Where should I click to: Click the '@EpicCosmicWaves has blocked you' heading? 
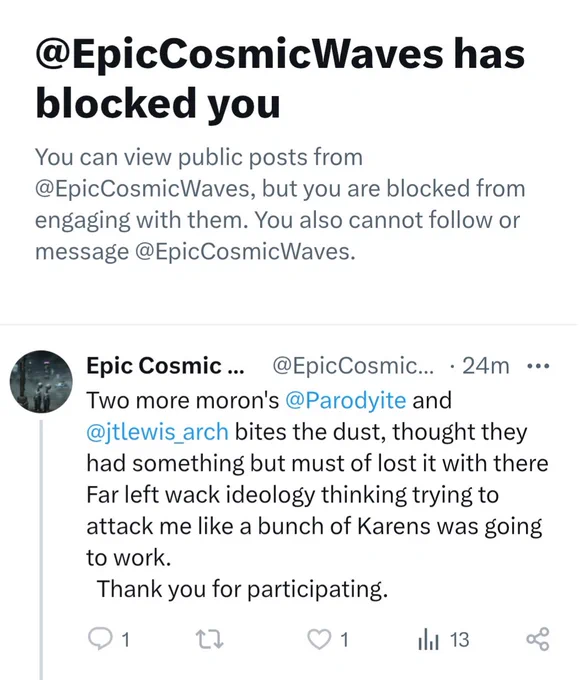coord(280,78)
